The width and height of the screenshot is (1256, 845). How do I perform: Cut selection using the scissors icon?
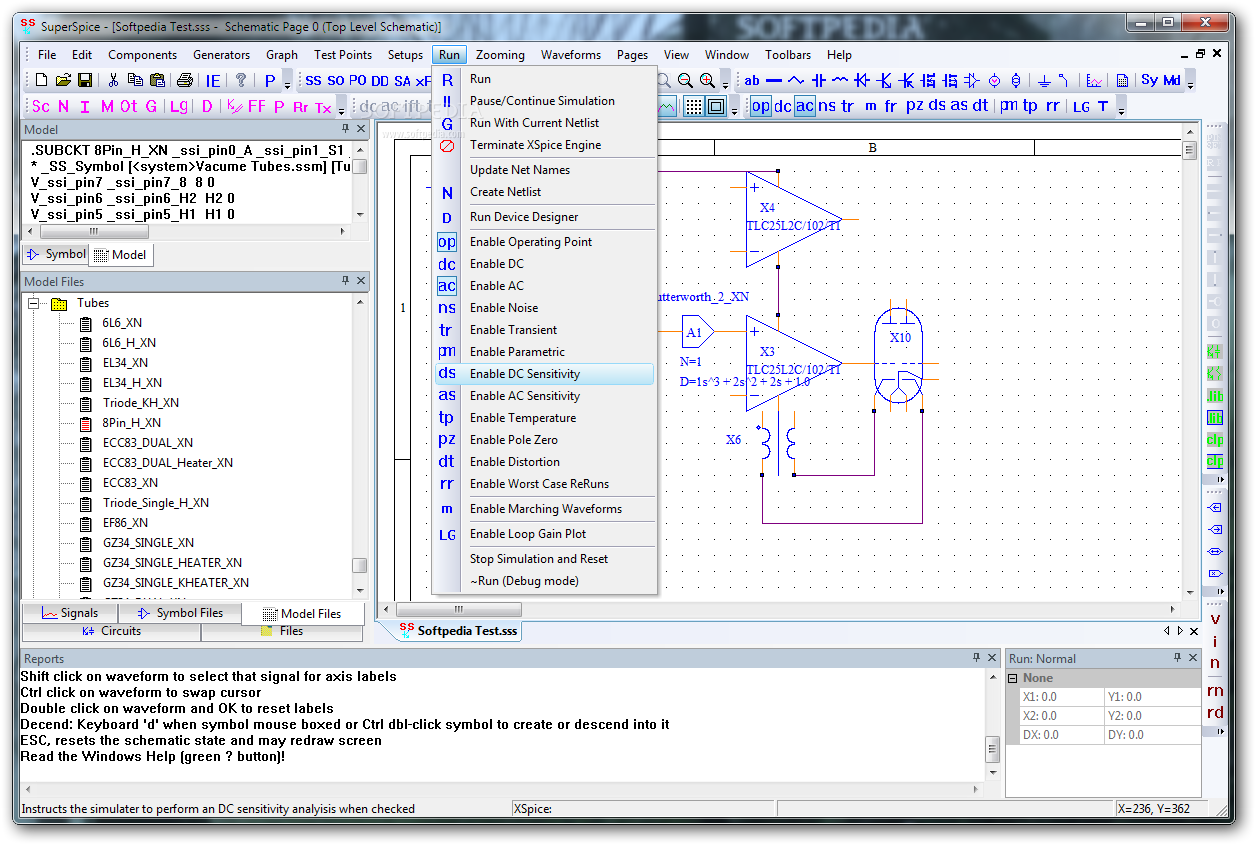[x=113, y=80]
